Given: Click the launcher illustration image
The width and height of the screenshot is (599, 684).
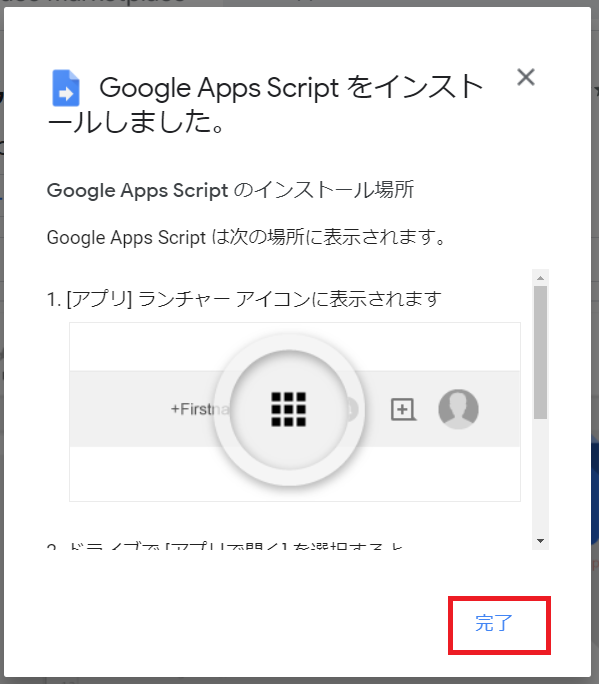Looking at the screenshot, I should click(295, 412).
